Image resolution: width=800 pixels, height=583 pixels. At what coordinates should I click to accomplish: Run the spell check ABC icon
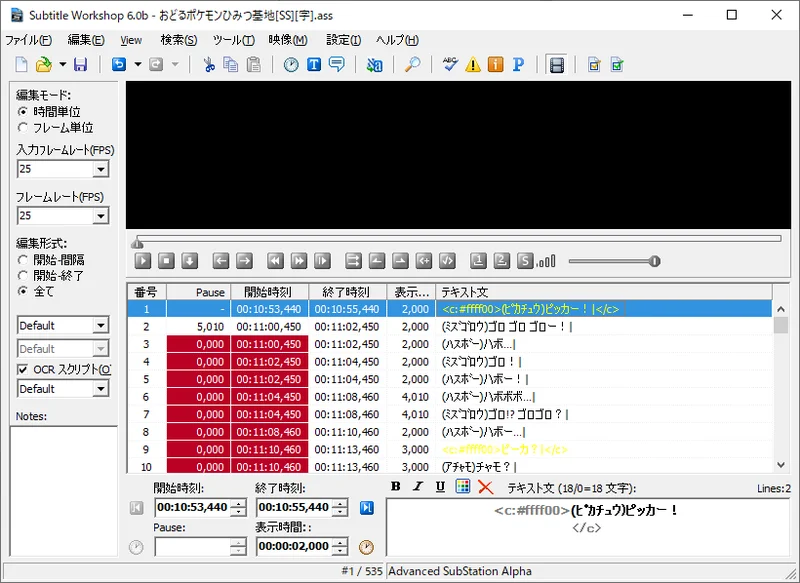tap(450, 65)
